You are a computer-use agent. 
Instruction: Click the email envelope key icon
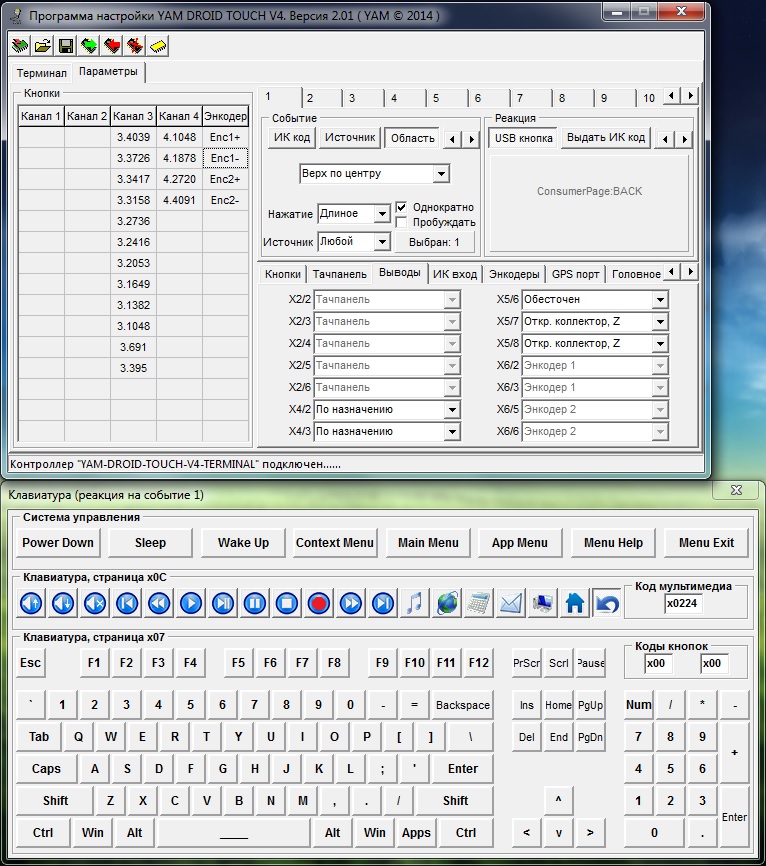tap(511, 603)
